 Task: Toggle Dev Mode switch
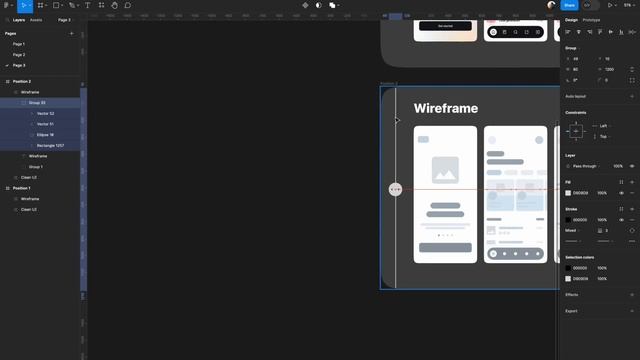point(591,5)
